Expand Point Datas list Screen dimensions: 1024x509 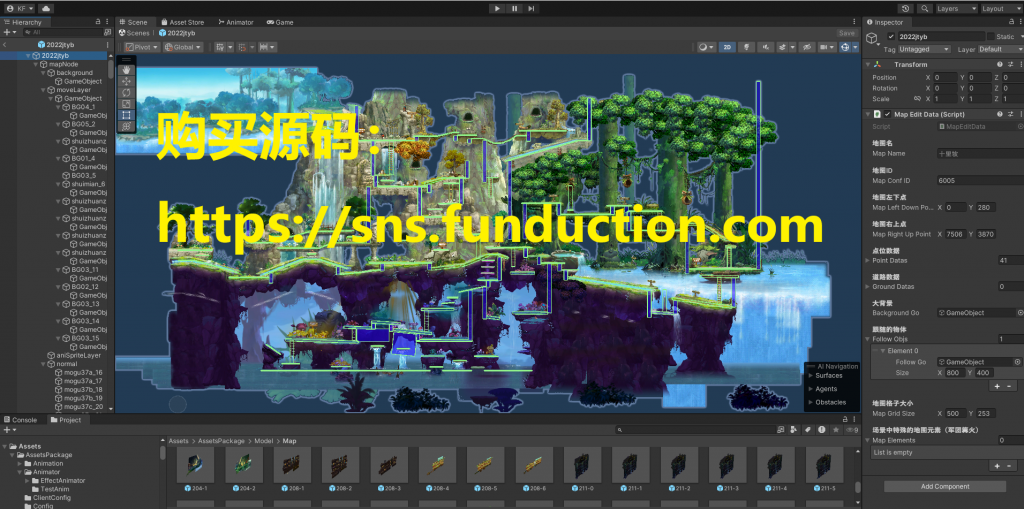click(x=868, y=260)
